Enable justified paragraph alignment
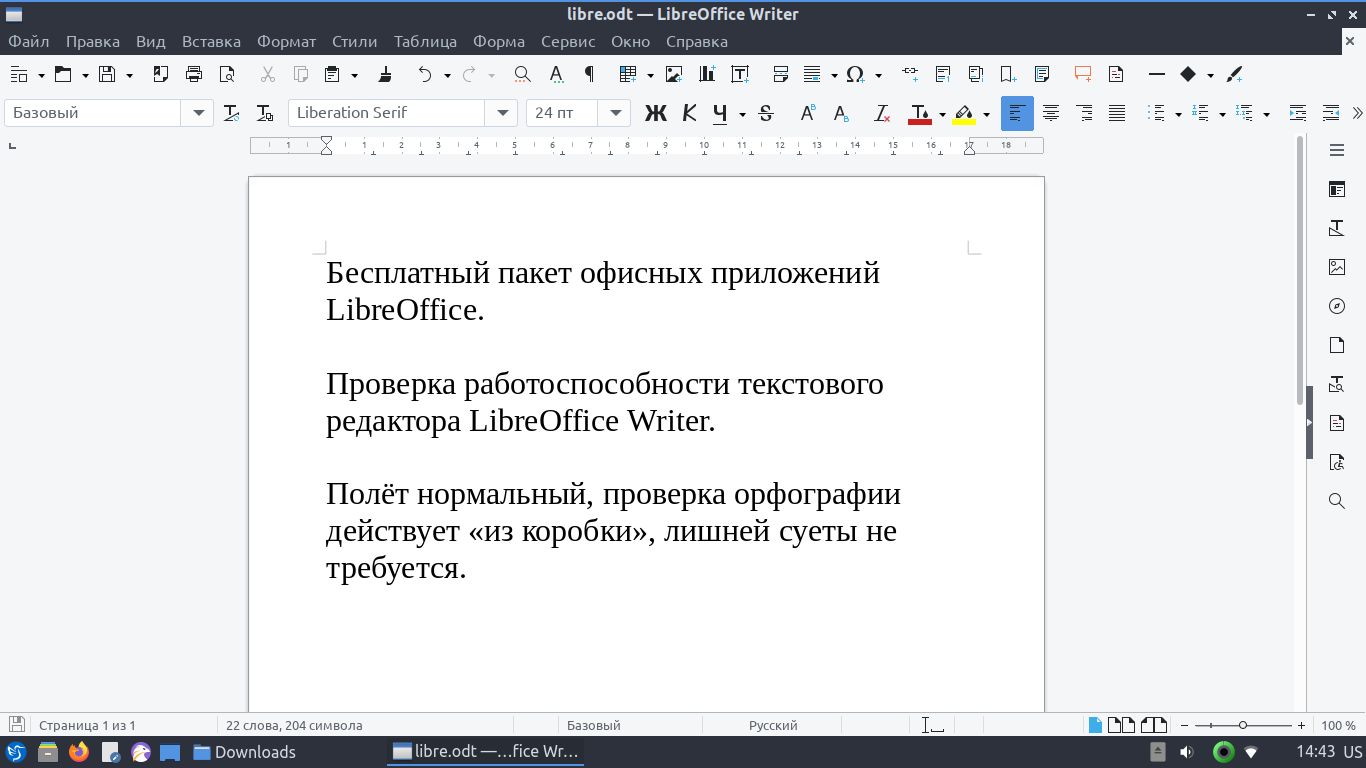 (x=1117, y=113)
